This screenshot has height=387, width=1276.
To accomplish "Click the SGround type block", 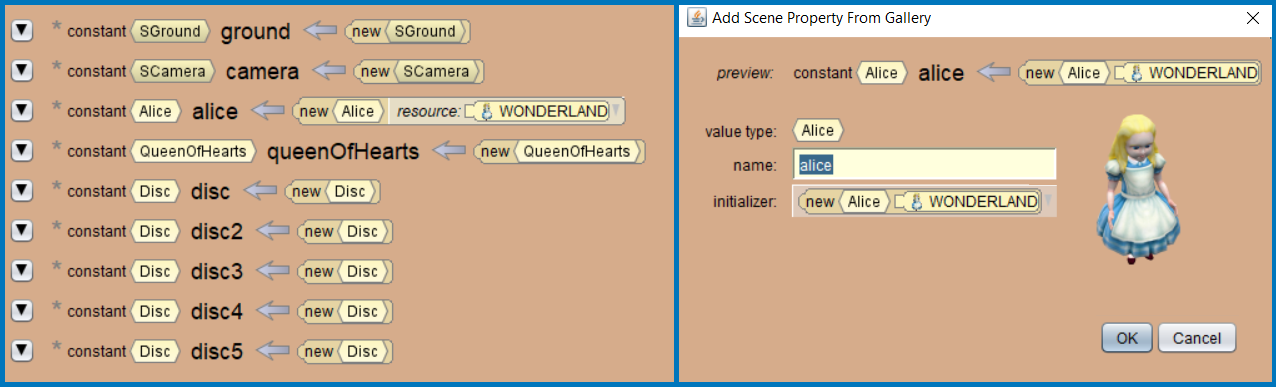I will [x=172, y=31].
